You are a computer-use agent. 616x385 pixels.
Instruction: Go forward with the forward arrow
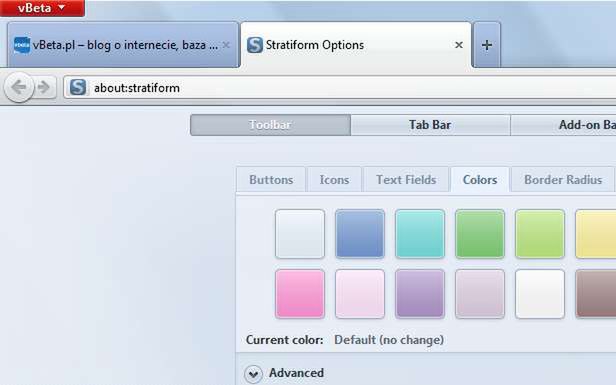pyautogui.click(x=44, y=87)
